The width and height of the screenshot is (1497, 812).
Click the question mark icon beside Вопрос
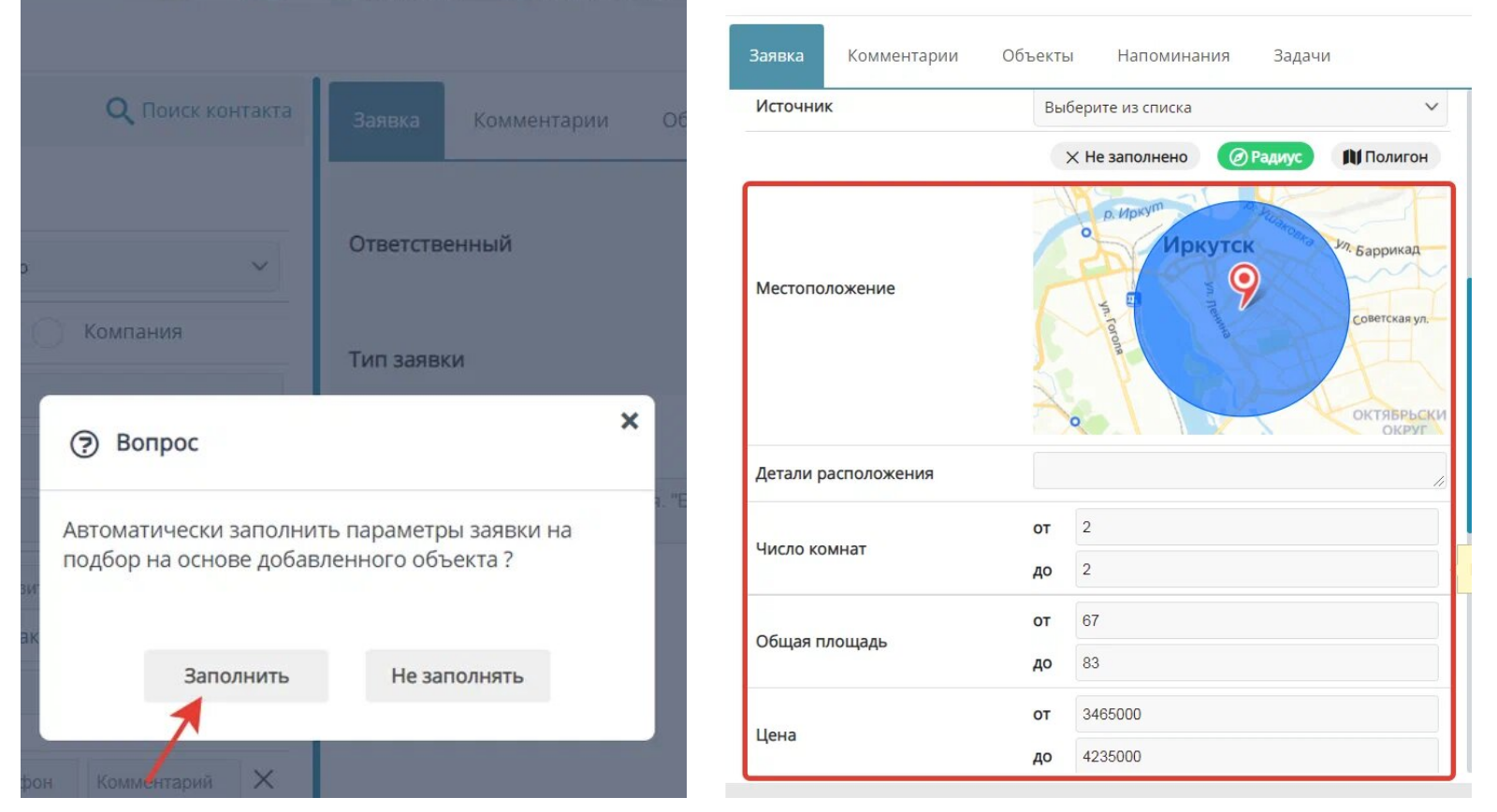pos(84,443)
